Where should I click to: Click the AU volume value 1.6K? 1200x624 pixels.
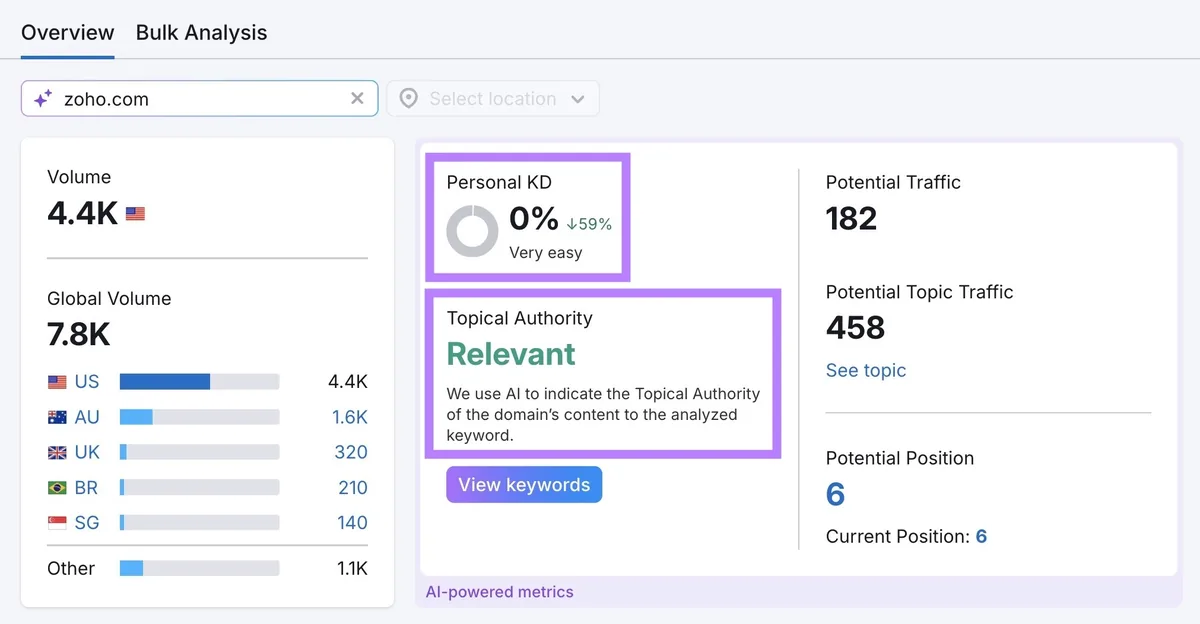pyautogui.click(x=350, y=417)
